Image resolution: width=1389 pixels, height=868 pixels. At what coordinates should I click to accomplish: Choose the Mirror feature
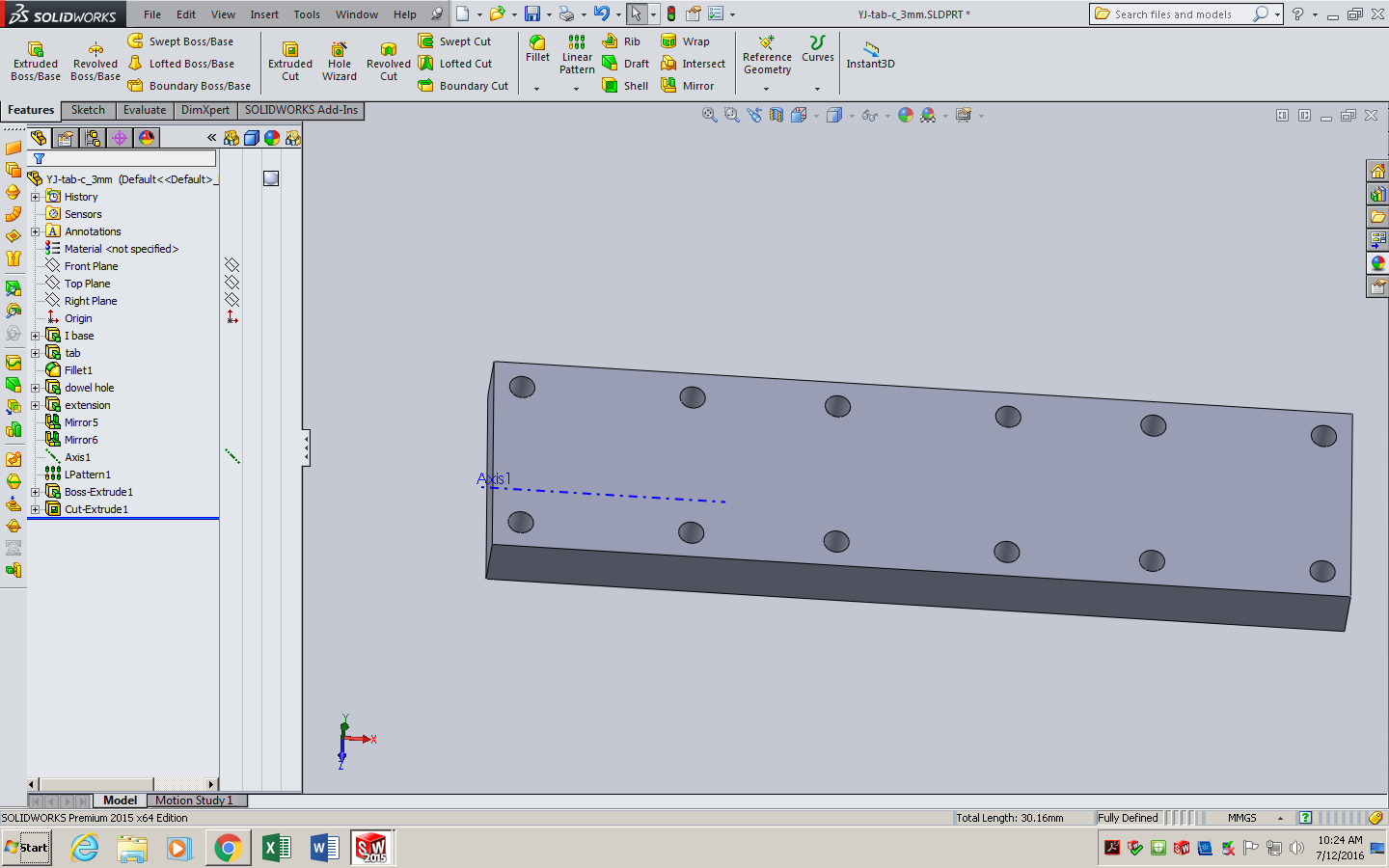click(x=688, y=86)
